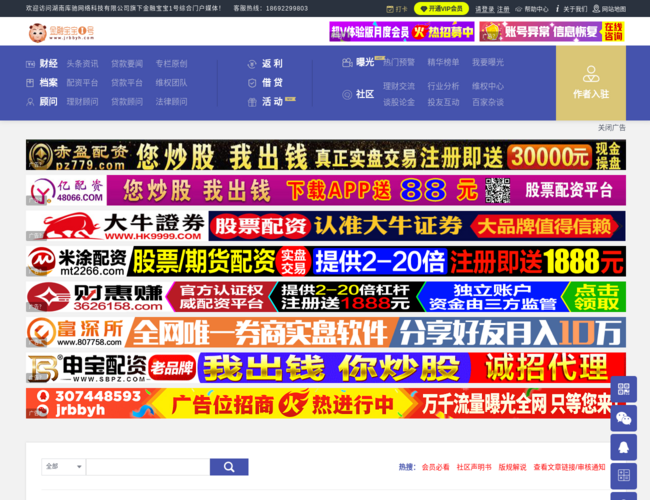Screen dimensions: 650x500
Task: Click the 借贷 shield icon
Action: (x=252, y=83)
